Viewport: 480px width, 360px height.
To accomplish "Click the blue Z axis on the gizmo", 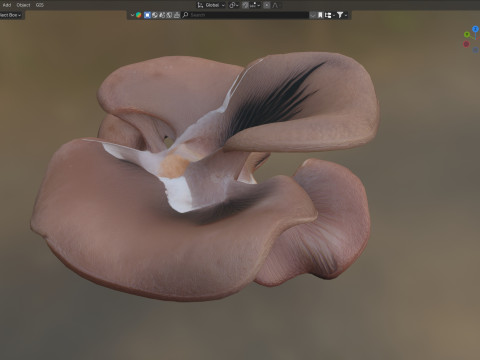I will pos(475,29).
